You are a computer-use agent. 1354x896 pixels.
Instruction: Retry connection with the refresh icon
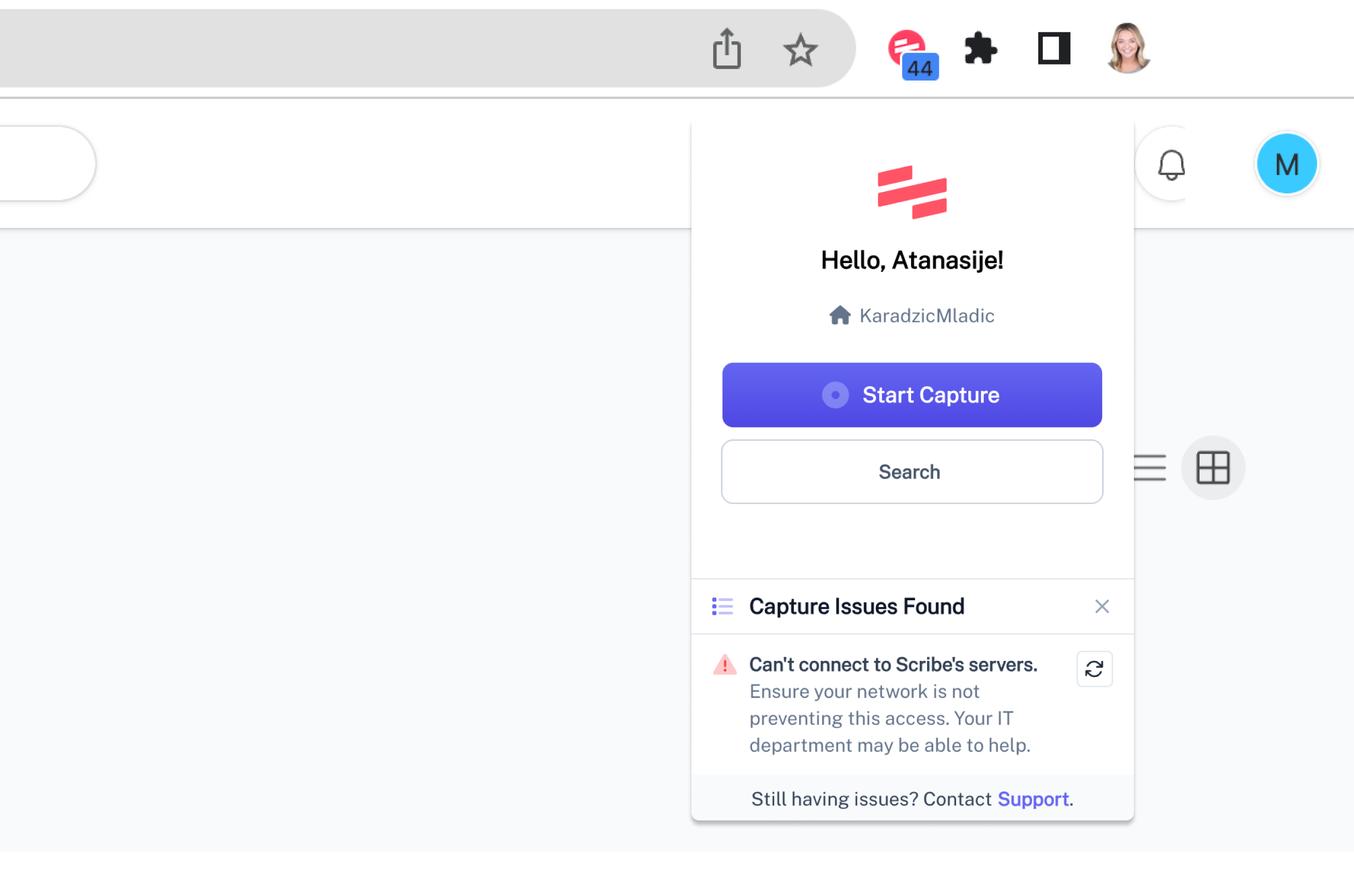1094,669
